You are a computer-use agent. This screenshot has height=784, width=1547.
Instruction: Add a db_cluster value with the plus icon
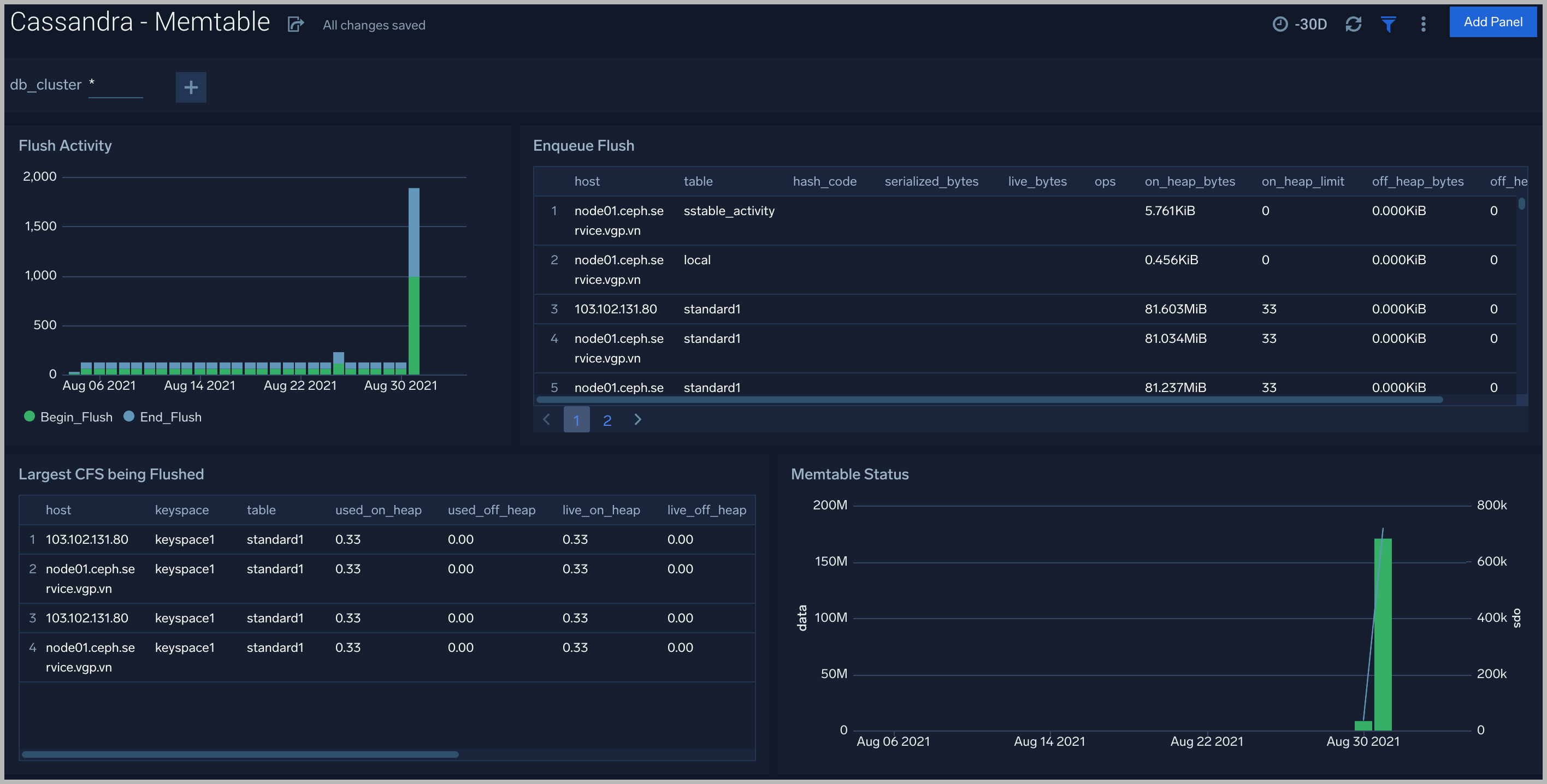coord(191,87)
